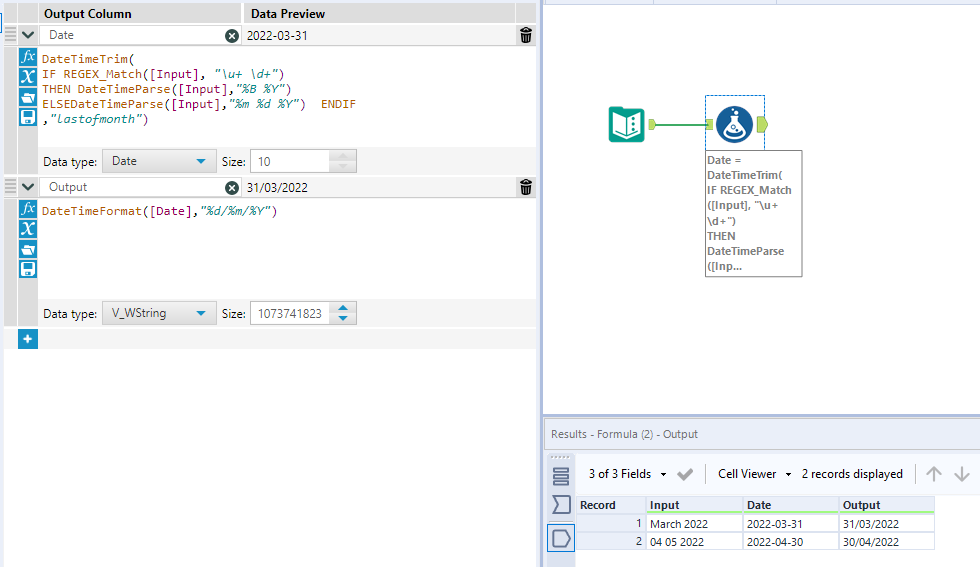The height and width of the screenshot is (567, 980).
Task: Open the fx functions list for Date expression
Action: point(28,57)
